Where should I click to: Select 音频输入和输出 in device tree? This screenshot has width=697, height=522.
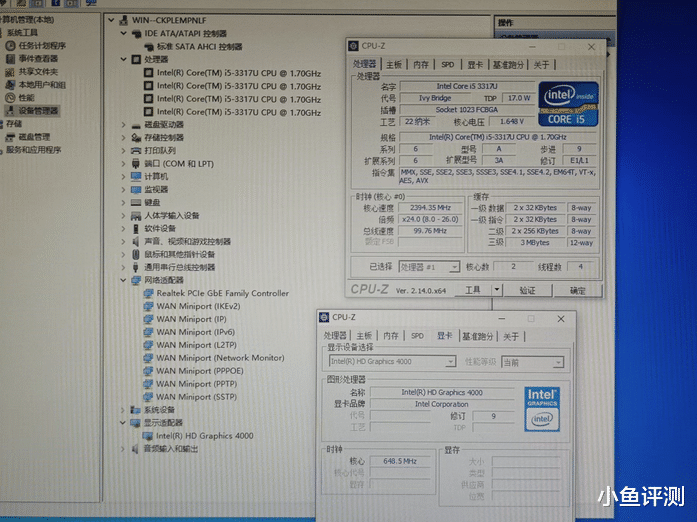[171, 449]
